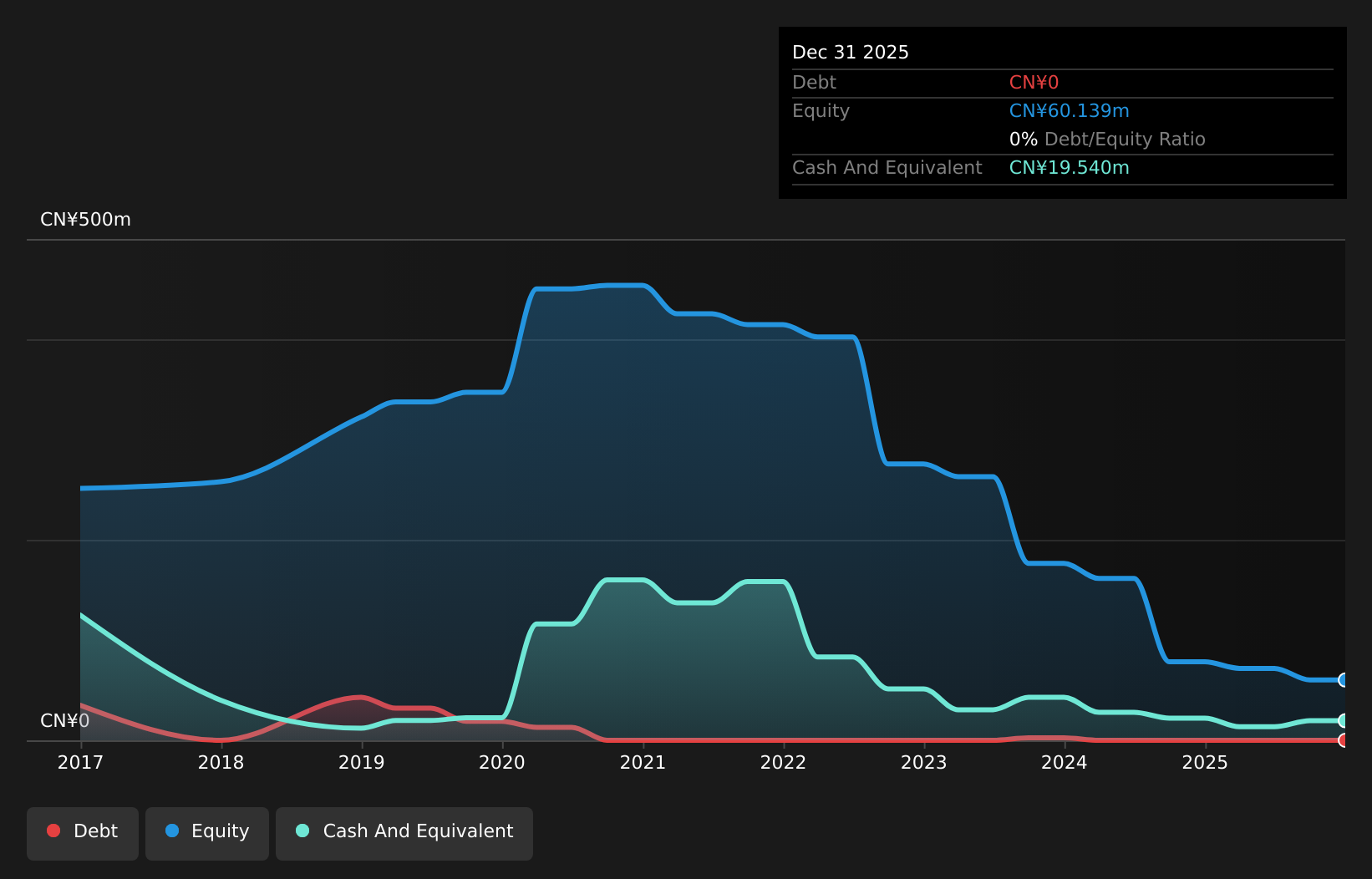Viewport: 1372px width, 879px height.
Task: Click the CN¥60.139m Equity value
Action: click(1069, 111)
